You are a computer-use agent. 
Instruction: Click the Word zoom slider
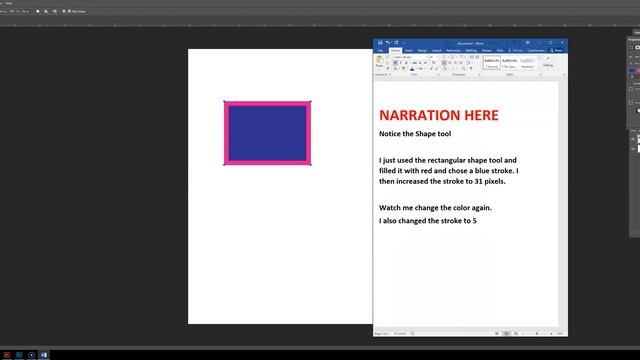pos(537,333)
